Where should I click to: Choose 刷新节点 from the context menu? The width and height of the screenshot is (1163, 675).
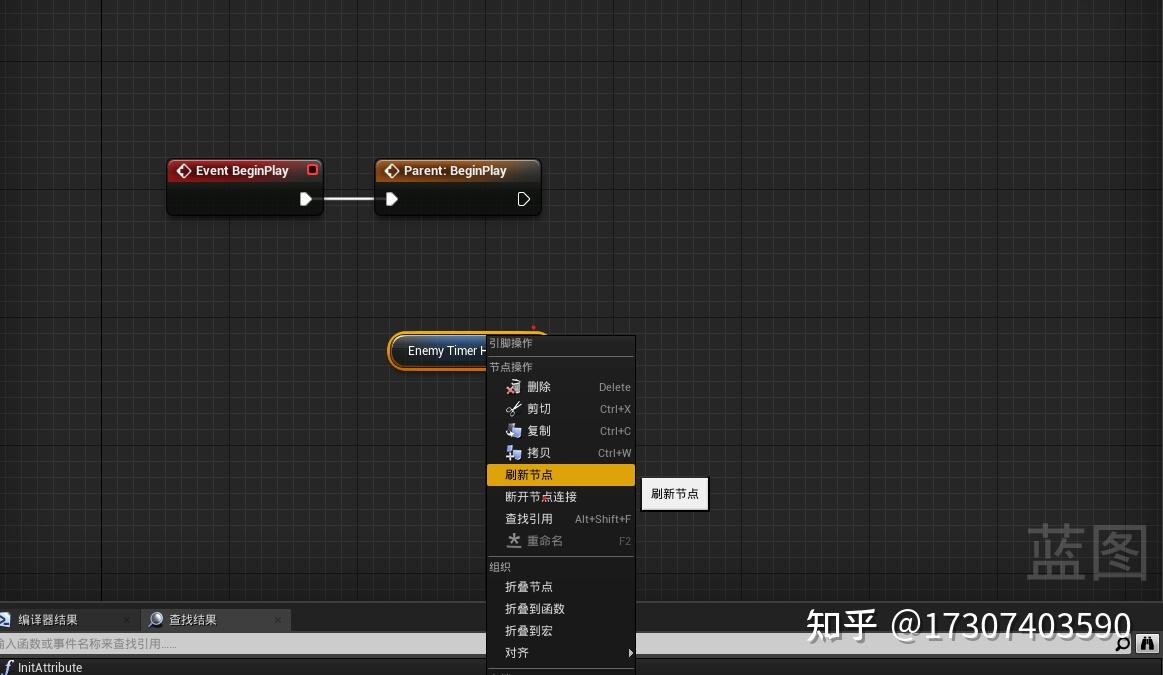click(x=529, y=474)
